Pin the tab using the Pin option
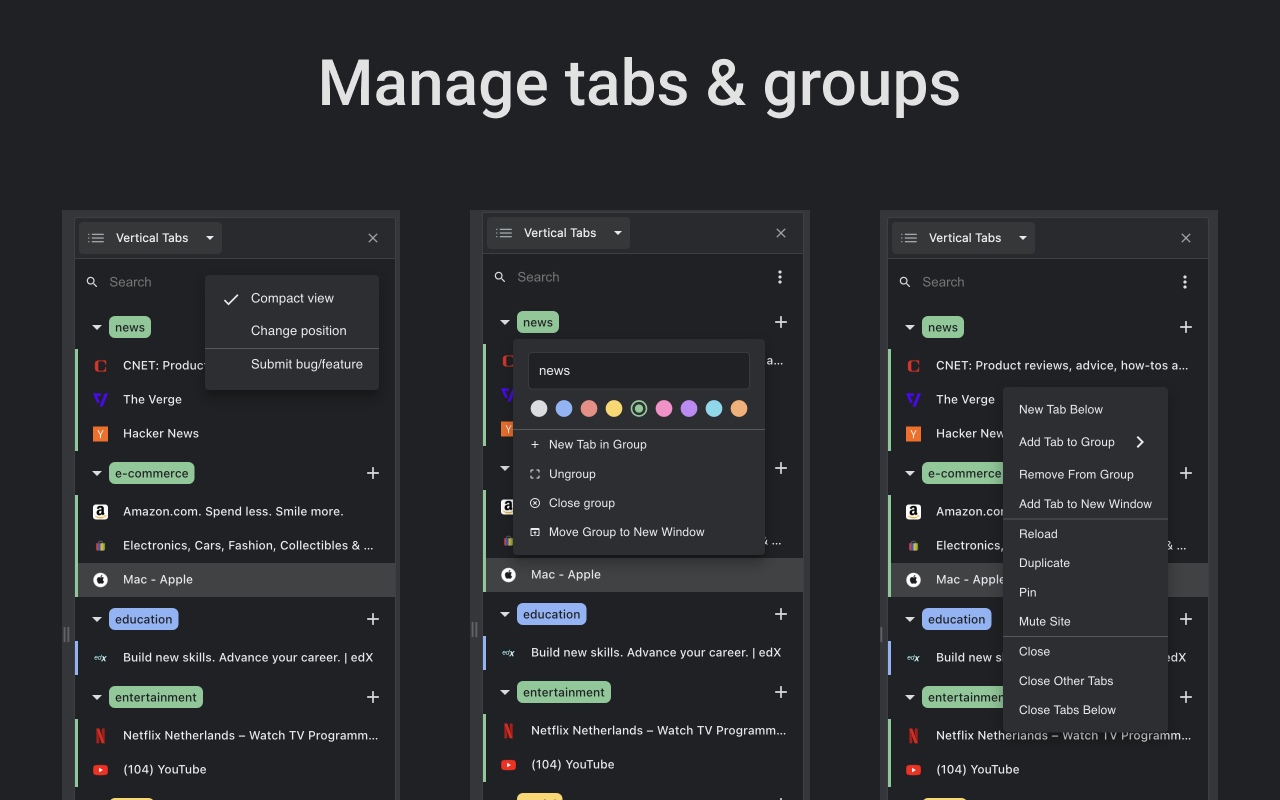 click(x=1027, y=592)
